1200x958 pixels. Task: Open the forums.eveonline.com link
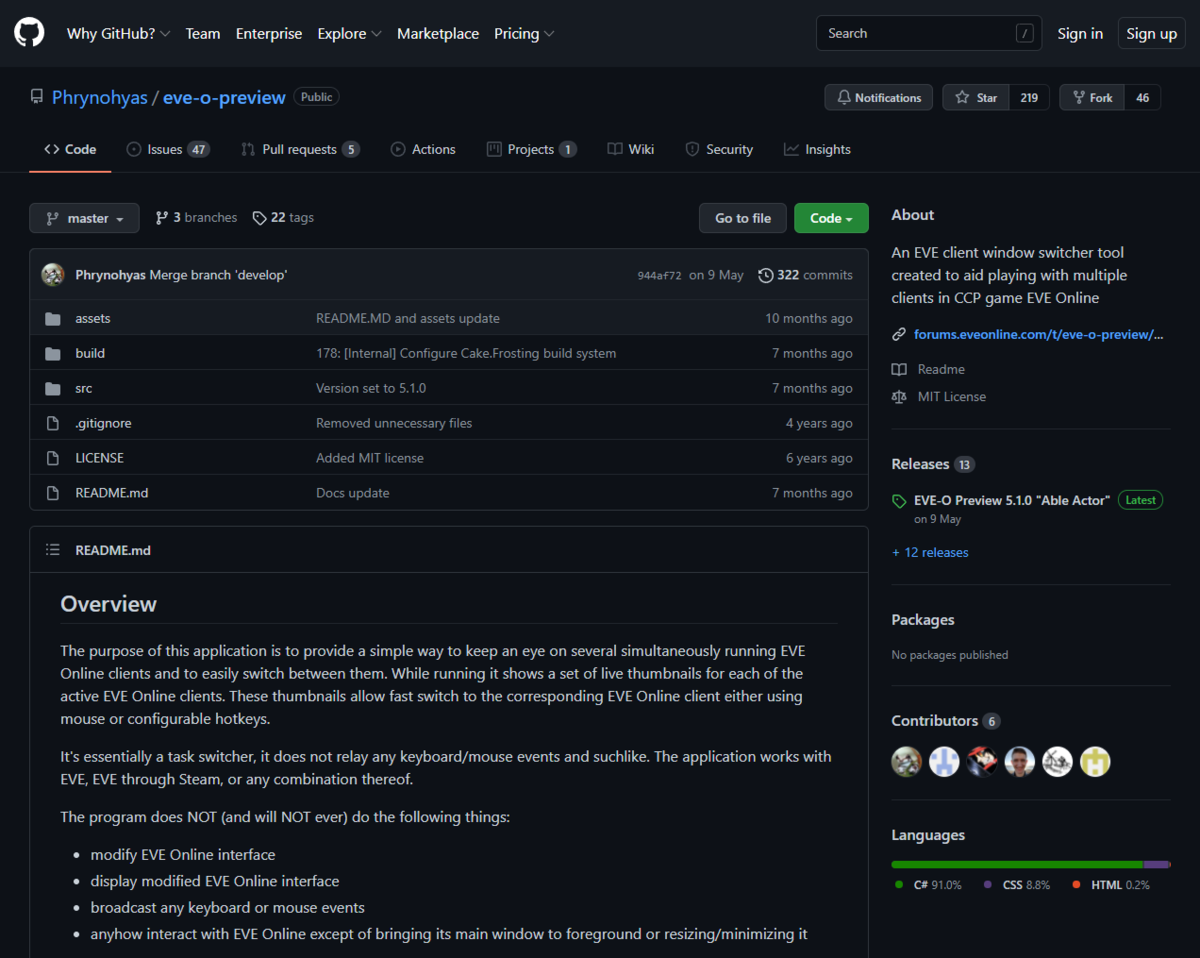coord(1039,334)
